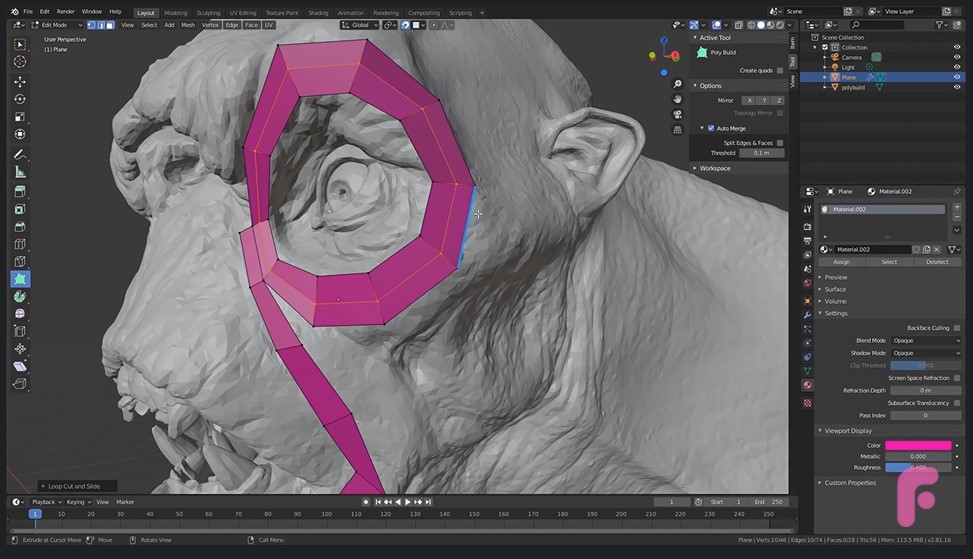Open the timeline Playback menu
Image resolution: width=973 pixels, height=559 pixels.
(x=46, y=502)
